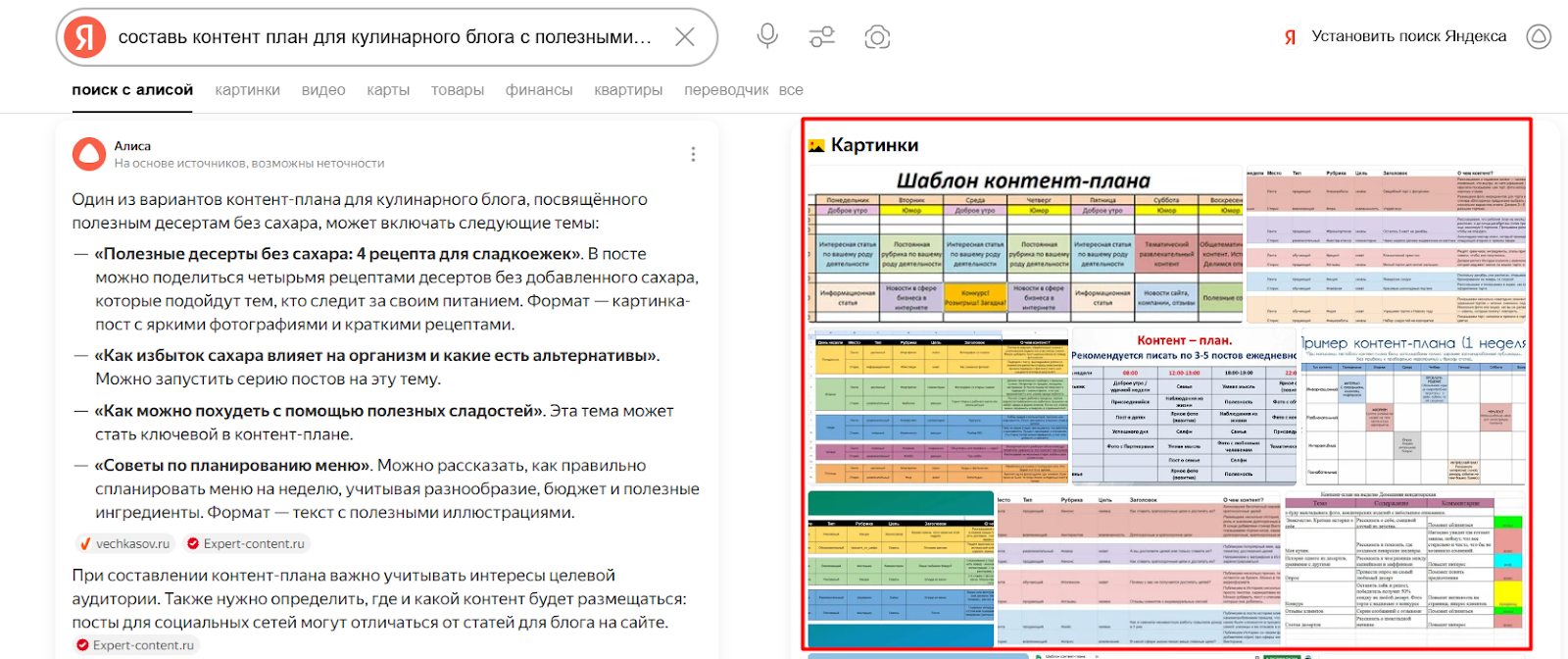Click 'Установить поиск Яндекса' link
Viewport: 1568px width, 659px height.
[x=1408, y=36]
